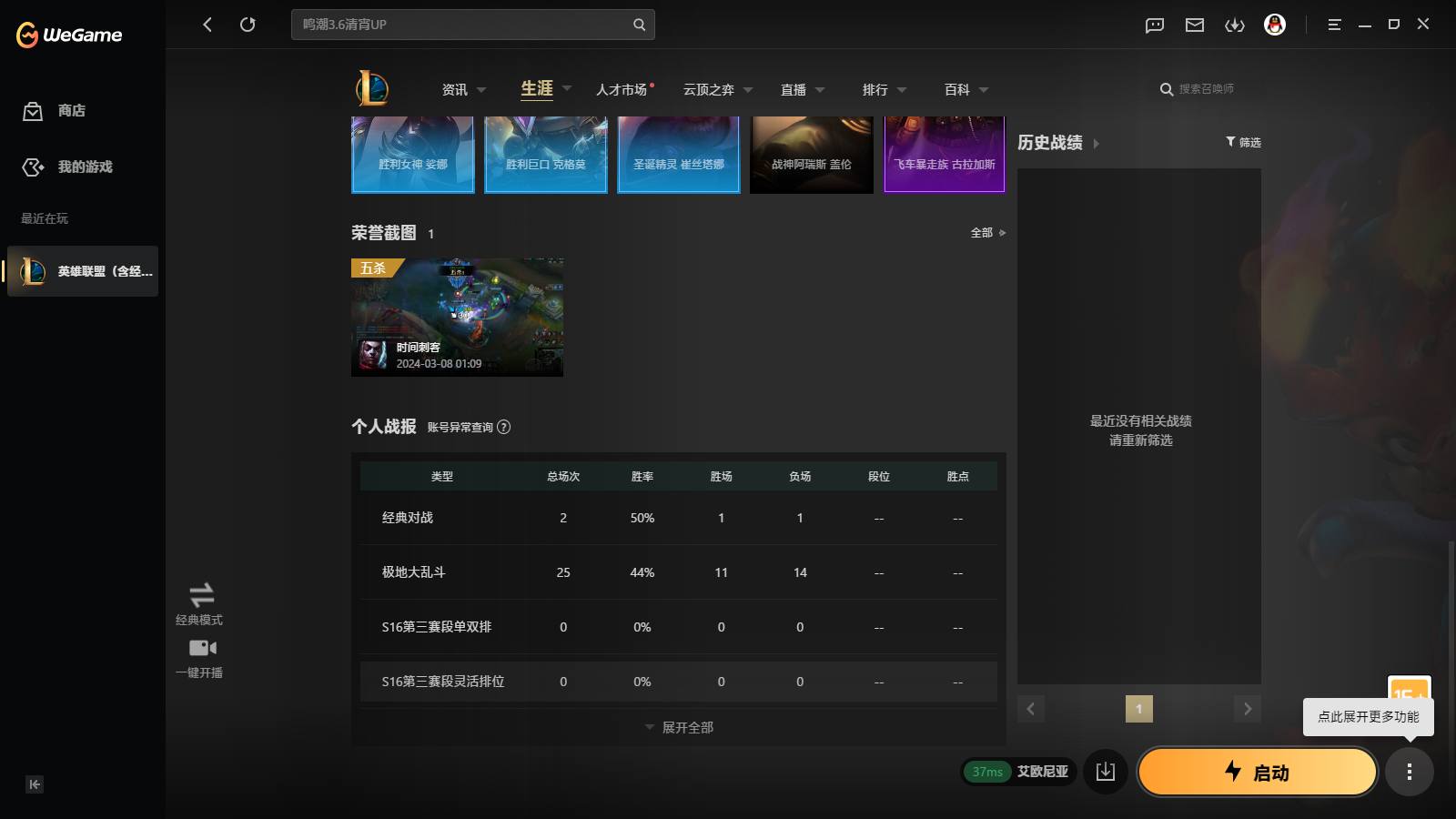Select 圣诞精灵 崔丝塔娜 skin card
The height and width of the screenshot is (819, 1456).
pyautogui.click(x=679, y=155)
